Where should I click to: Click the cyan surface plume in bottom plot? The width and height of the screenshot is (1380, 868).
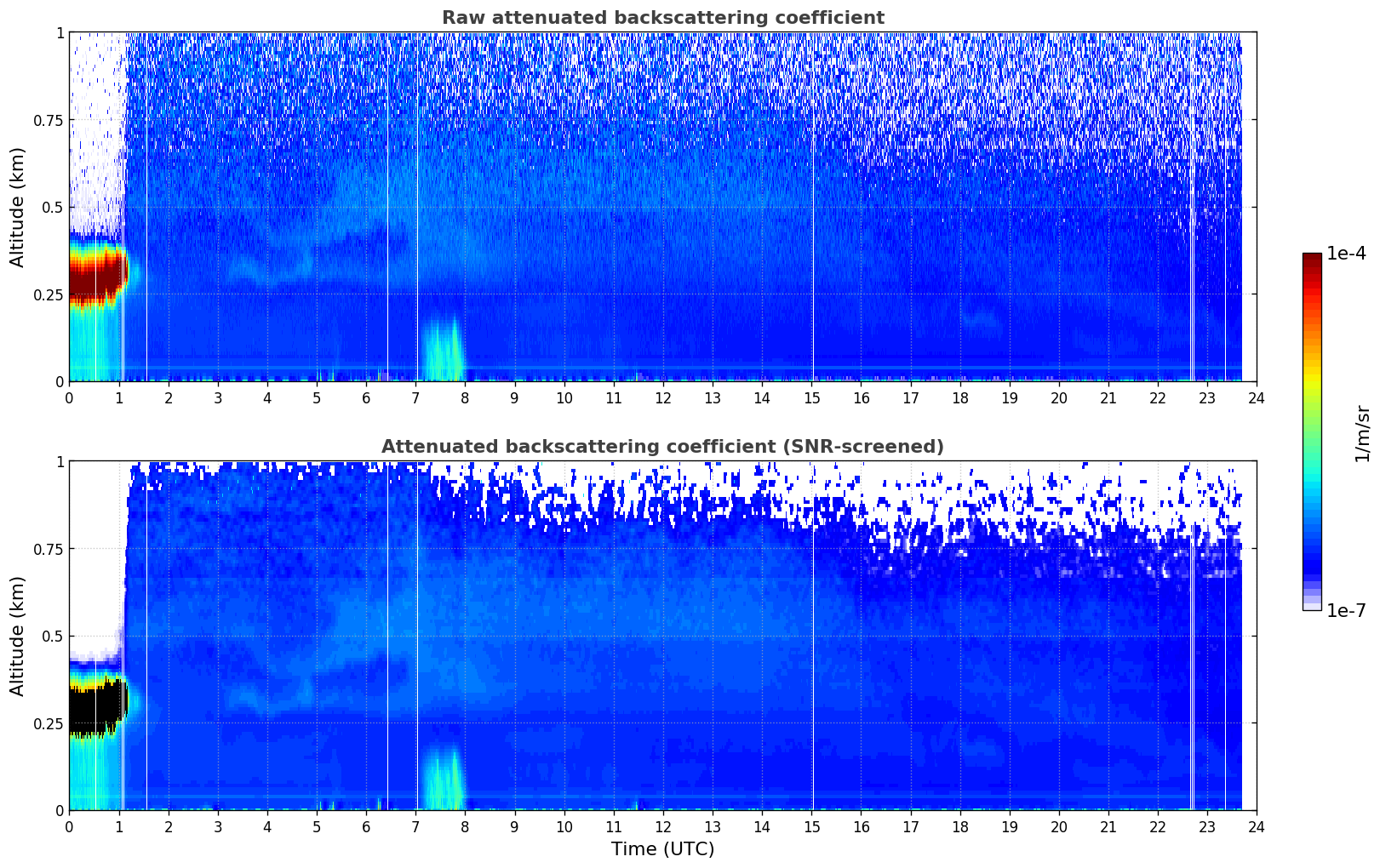click(x=443, y=782)
